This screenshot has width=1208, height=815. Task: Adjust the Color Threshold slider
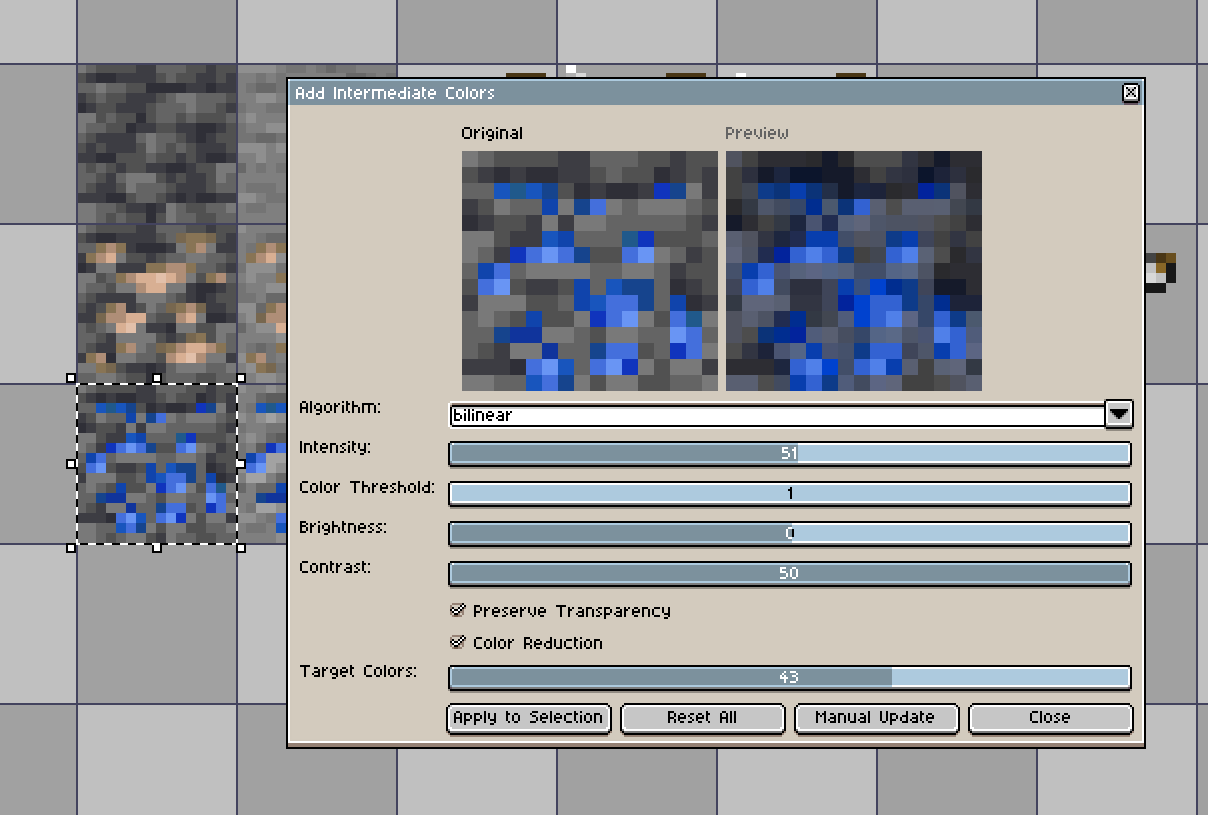click(790, 494)
